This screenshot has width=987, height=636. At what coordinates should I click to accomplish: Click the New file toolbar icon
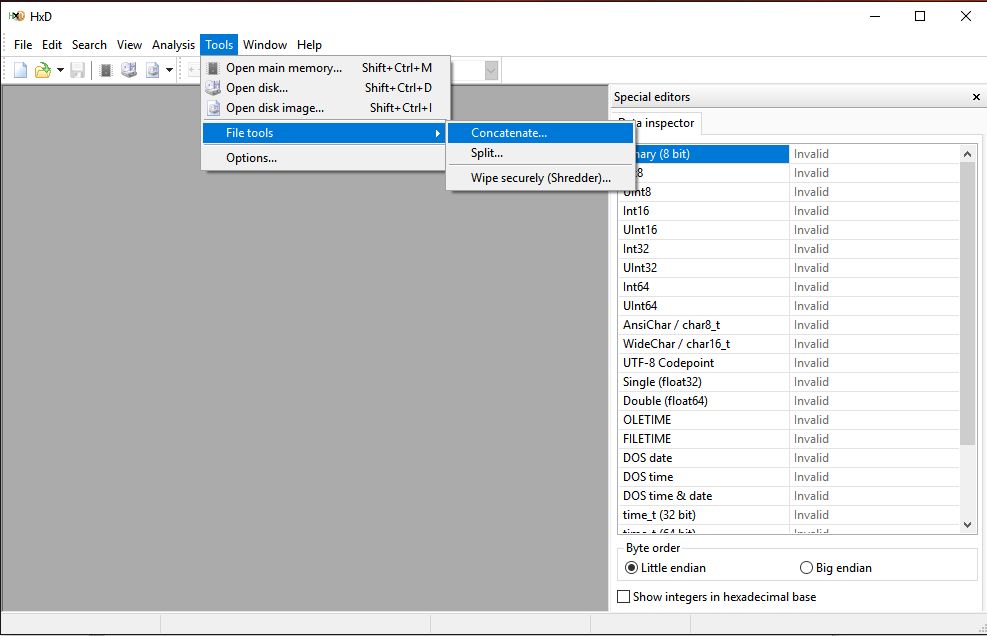tap(21, 70)
